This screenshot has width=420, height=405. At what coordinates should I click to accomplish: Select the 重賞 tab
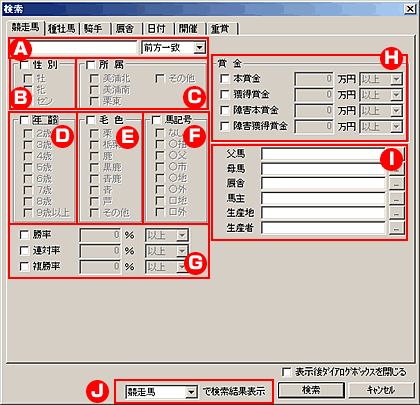click(220, 29)
